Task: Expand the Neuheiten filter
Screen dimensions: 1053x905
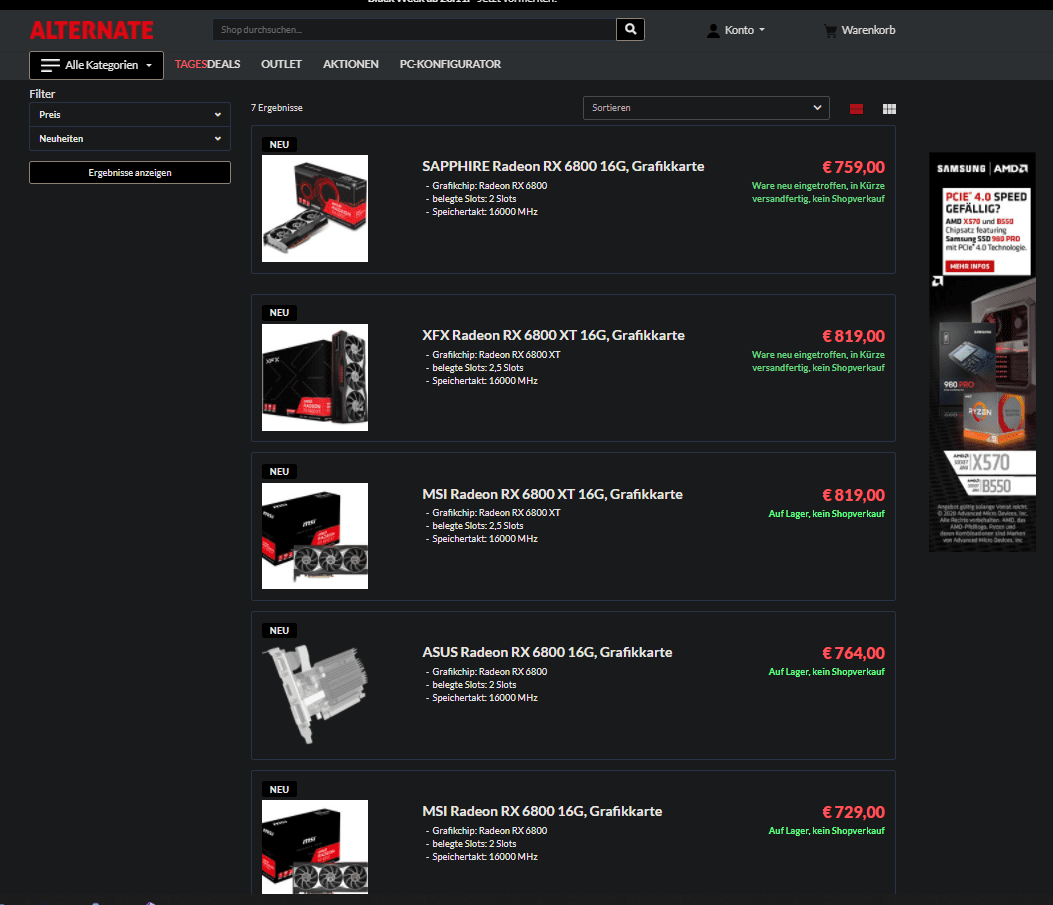Action: (130, 139)
